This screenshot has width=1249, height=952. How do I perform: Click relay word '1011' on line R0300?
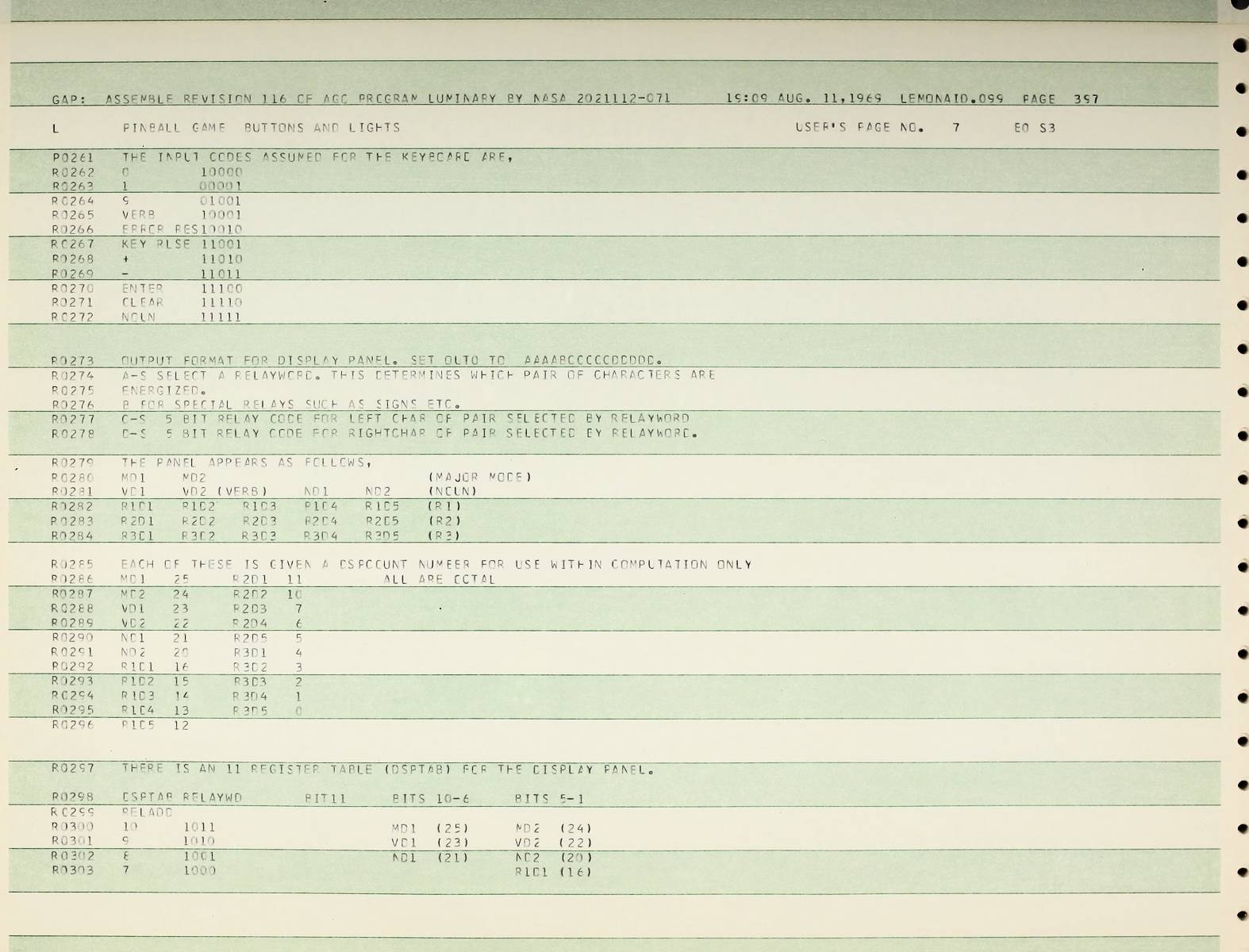click(x=199, y=827)
